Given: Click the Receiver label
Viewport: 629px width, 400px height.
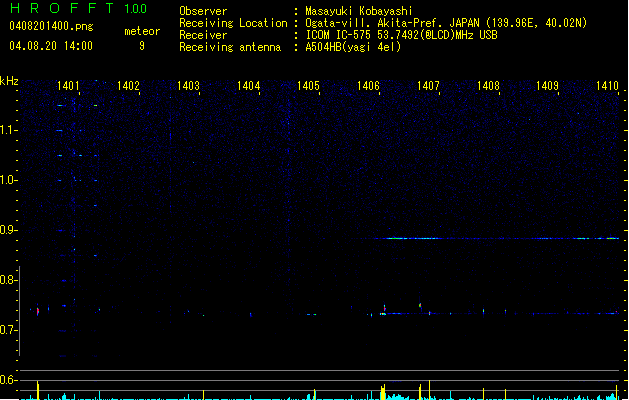Looking at the screenshot, I should pos(203,35).
